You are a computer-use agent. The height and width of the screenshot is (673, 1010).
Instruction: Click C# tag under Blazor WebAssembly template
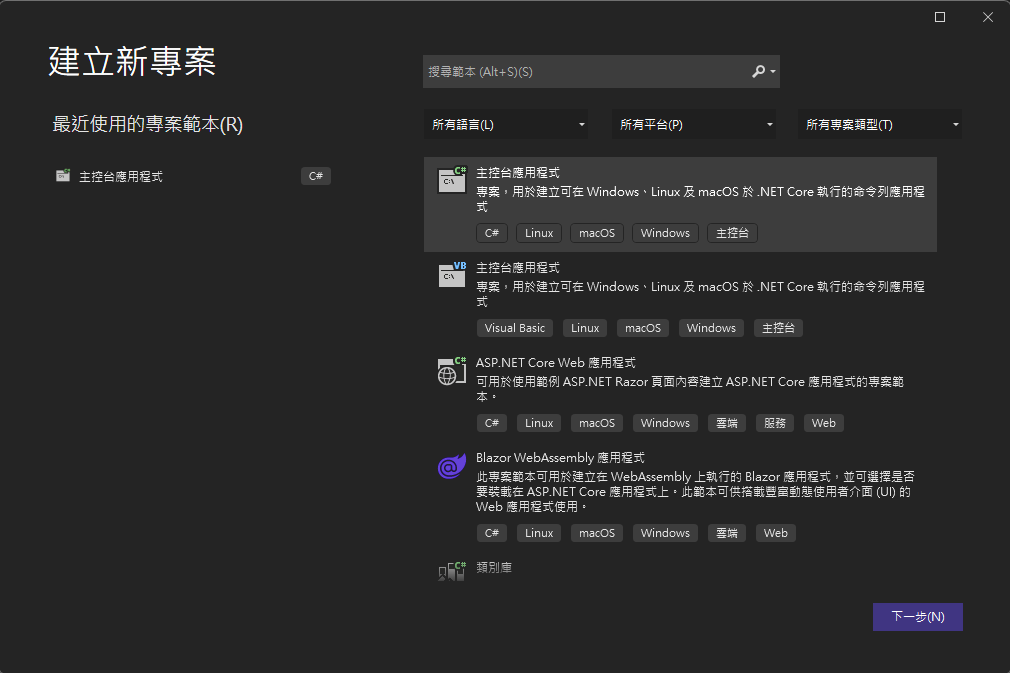coord(492,533)
